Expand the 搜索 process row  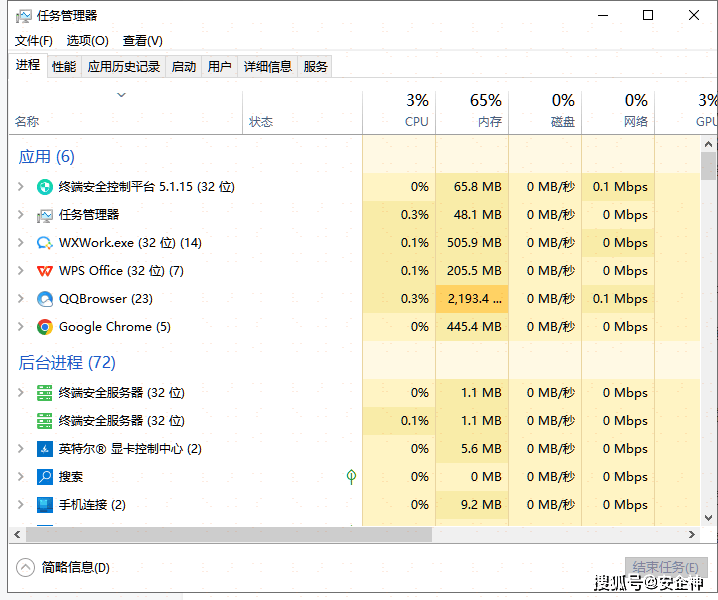(21, 476)
